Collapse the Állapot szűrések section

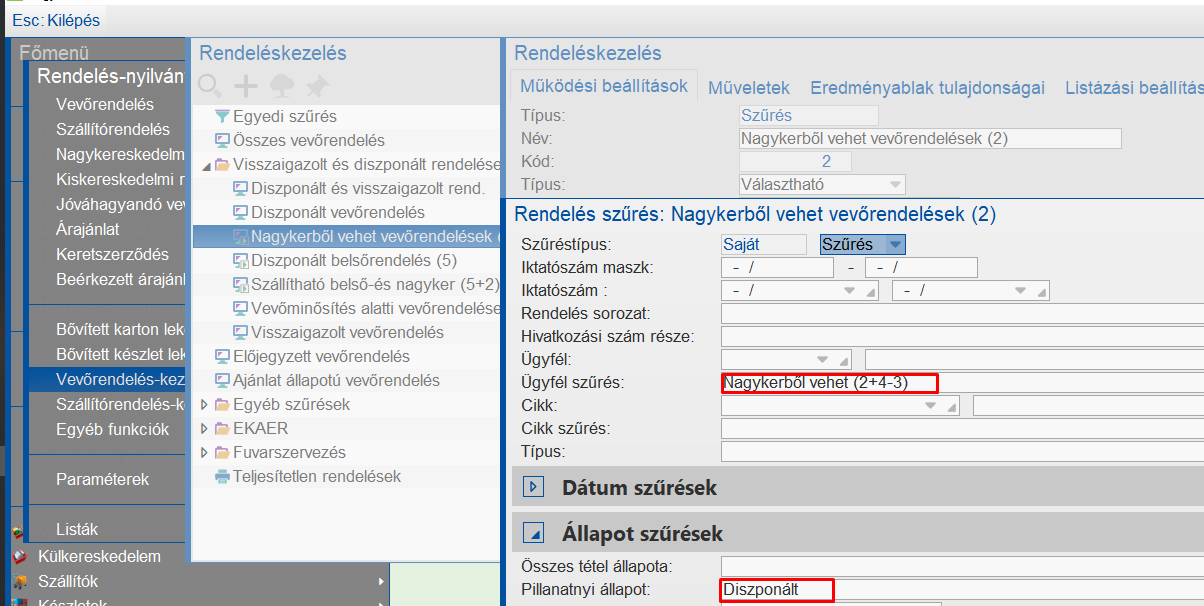click(x=533, y=533)
